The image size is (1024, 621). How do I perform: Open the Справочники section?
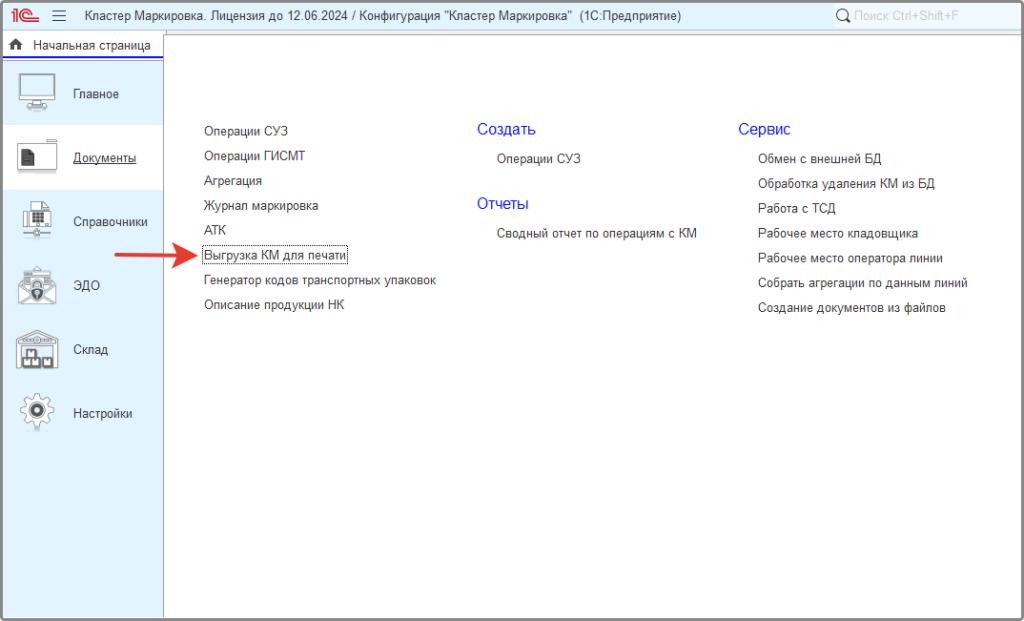pyautogui.click(x=83, y=221)
